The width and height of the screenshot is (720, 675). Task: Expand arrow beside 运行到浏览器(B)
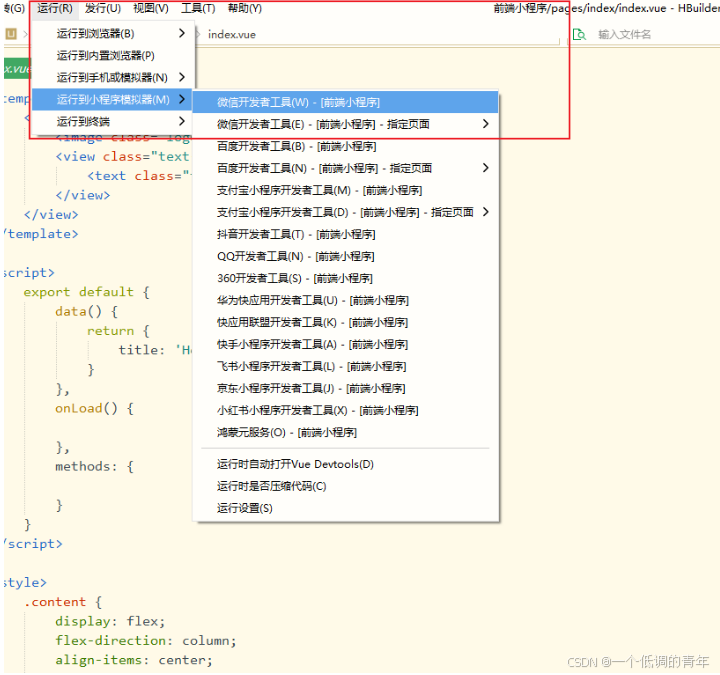click(182, 33)
